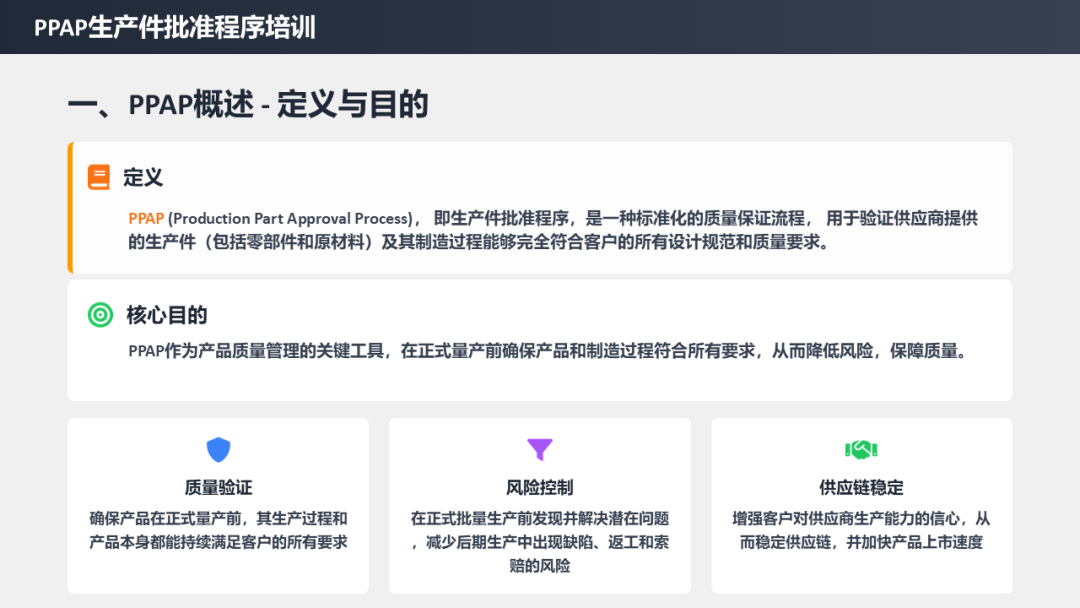The width and height of the screenshot is (1080, 608).
Task: Select the 质量验证 card heading
Action: (218, 487)
